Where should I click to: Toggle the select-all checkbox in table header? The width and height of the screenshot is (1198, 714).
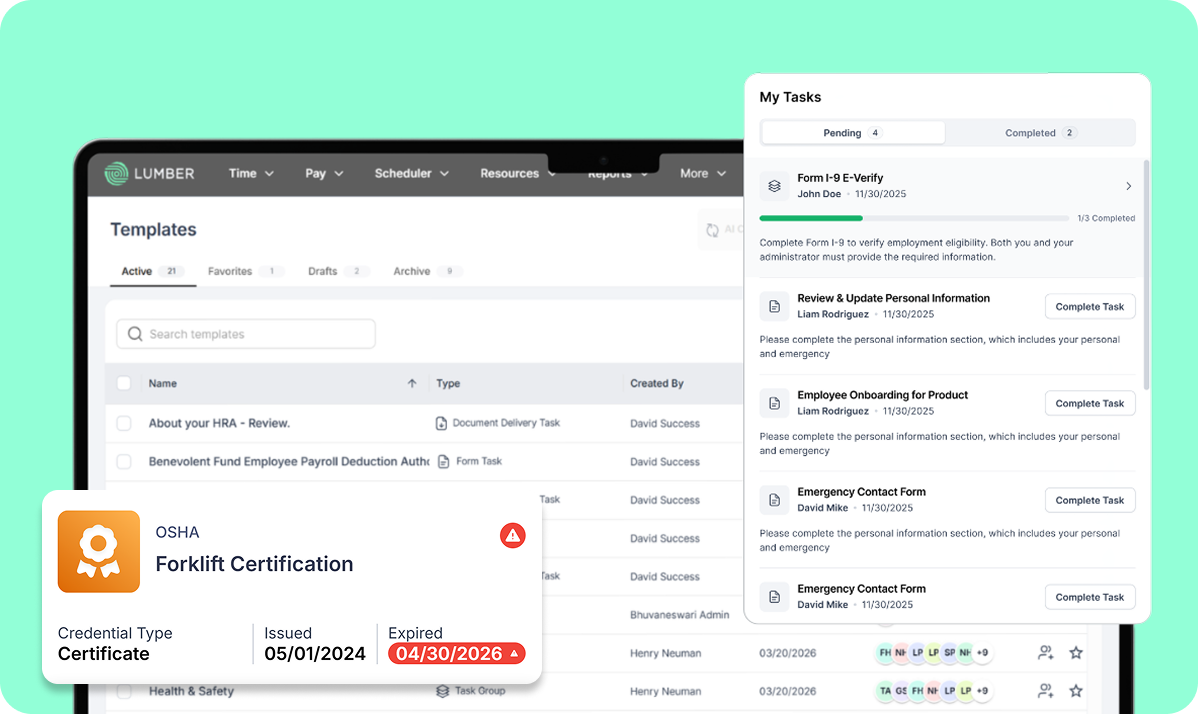tap(124, 383)
